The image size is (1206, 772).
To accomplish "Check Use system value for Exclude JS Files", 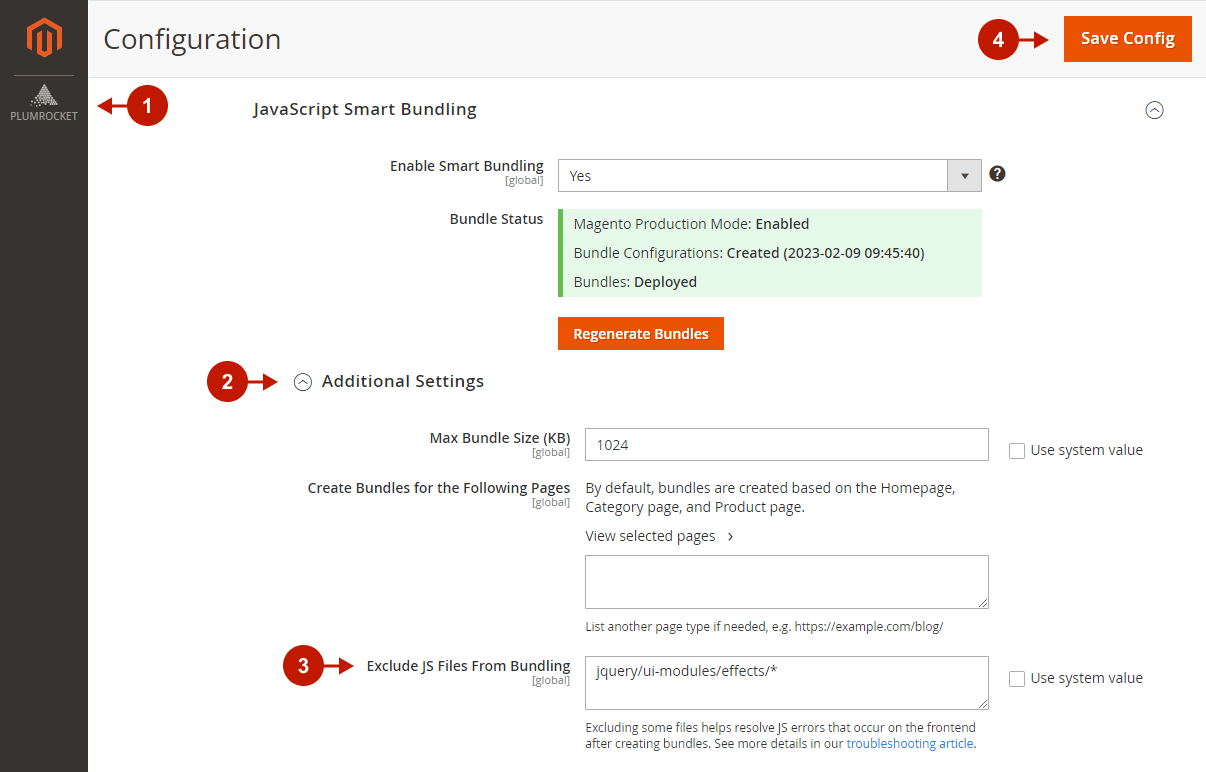I will [x=1017, y=679].
